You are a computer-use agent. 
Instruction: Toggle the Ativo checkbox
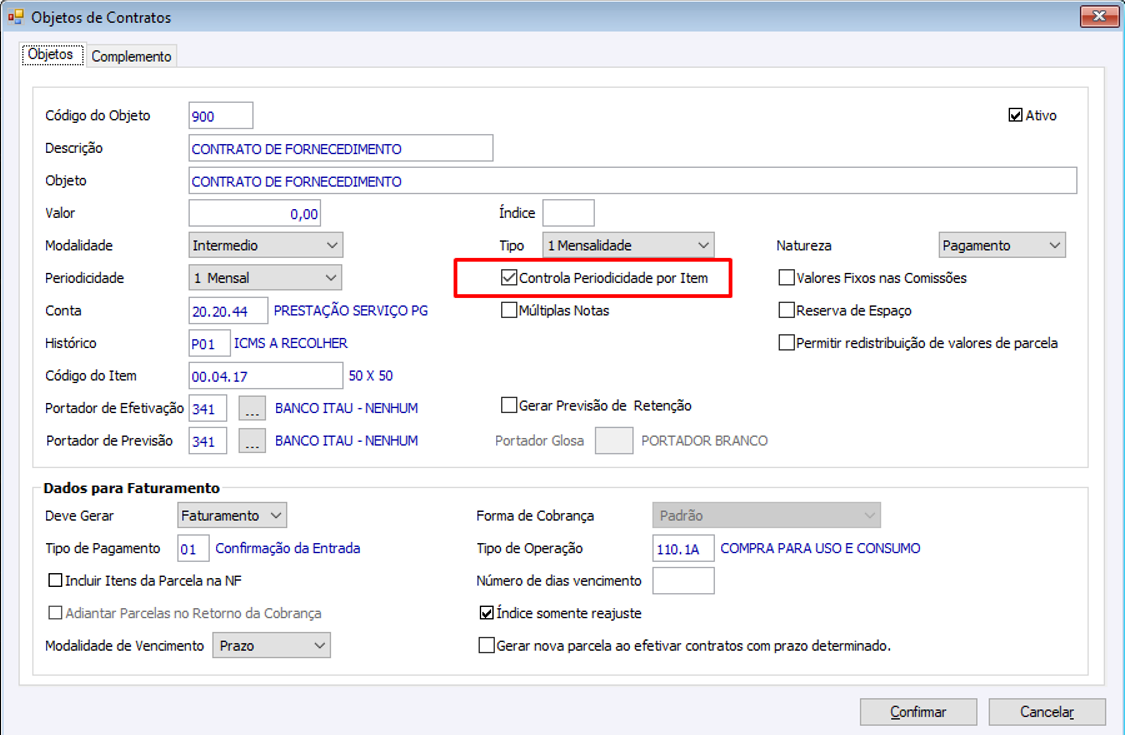[1015, 115]
